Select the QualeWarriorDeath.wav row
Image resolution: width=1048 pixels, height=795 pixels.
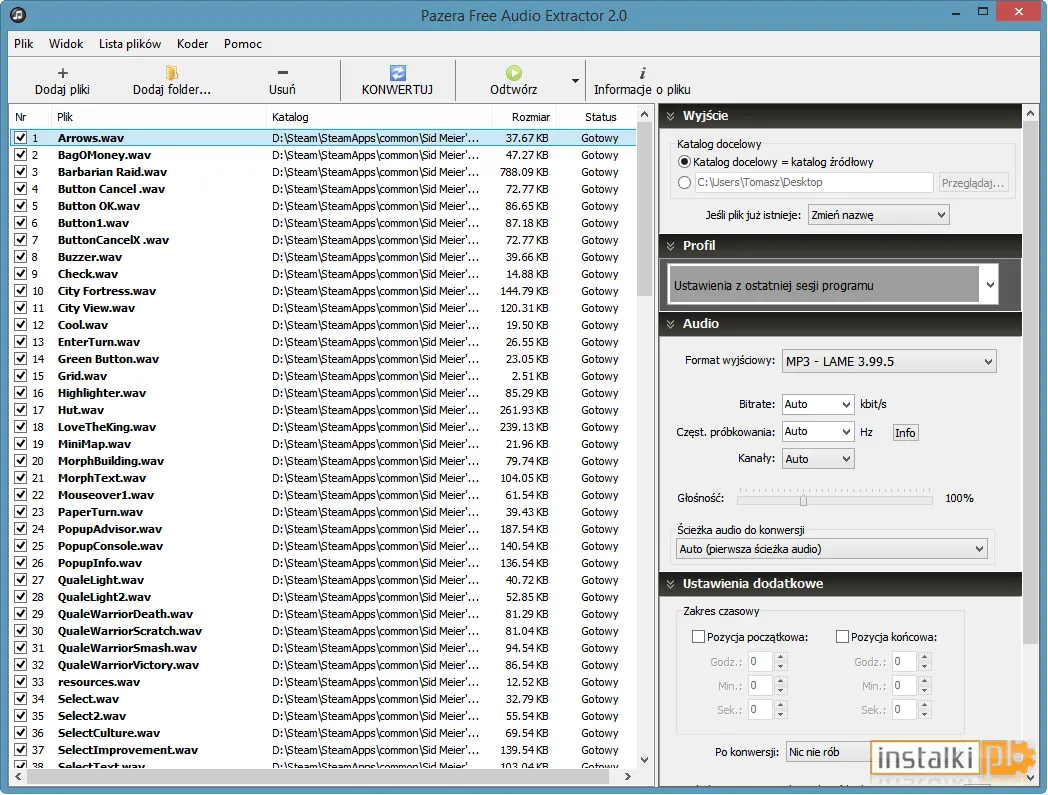pos(323,614)
